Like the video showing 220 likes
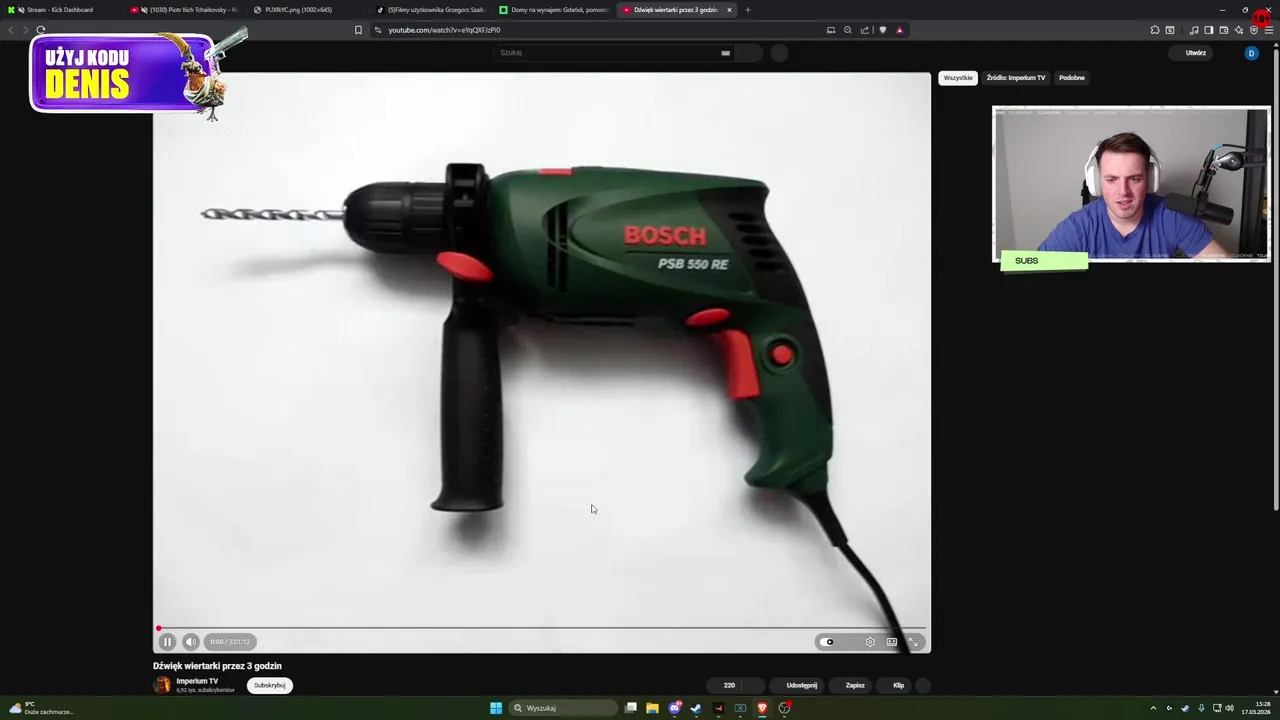The image size is (1280, 720). 722,685
